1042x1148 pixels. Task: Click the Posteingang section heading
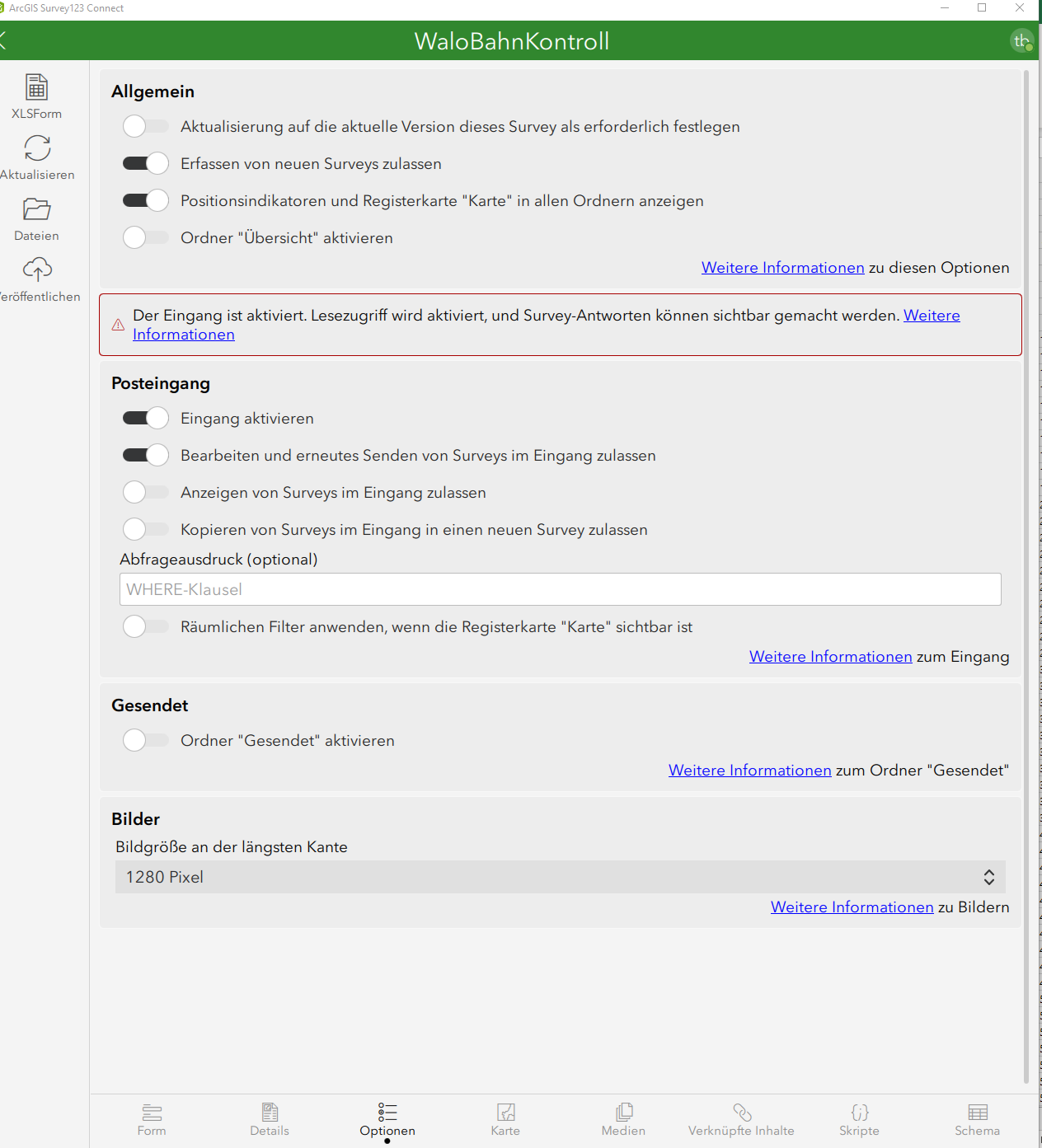tap(161, 383)
